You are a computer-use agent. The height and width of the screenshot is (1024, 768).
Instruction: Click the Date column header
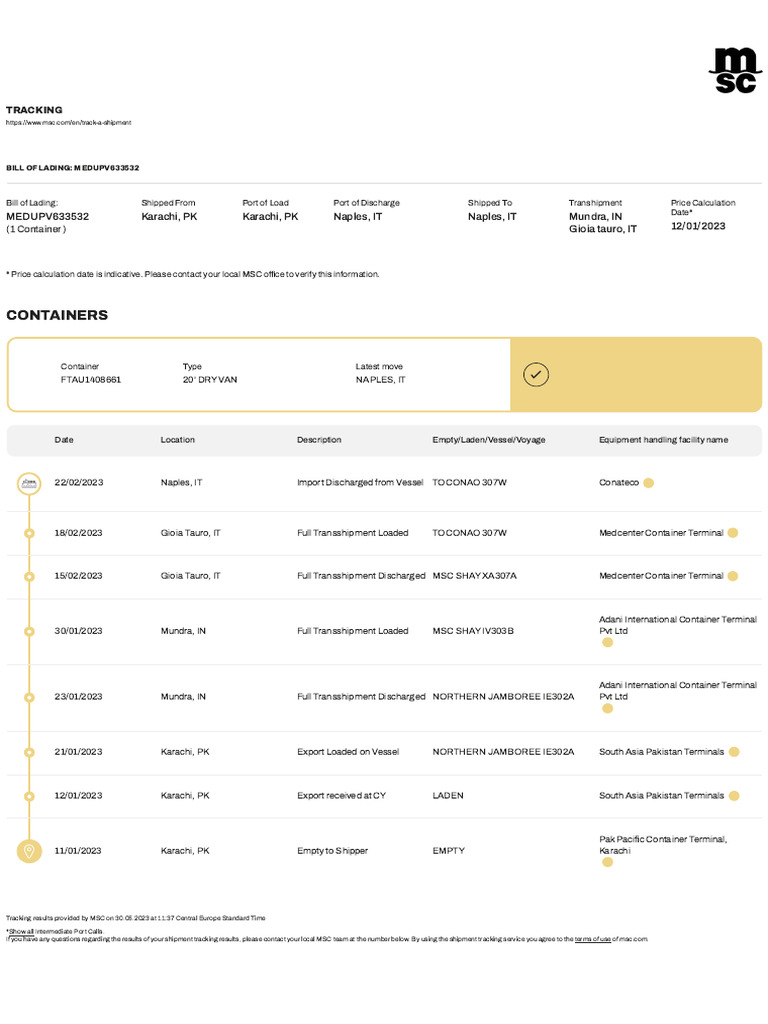point(64,440)
